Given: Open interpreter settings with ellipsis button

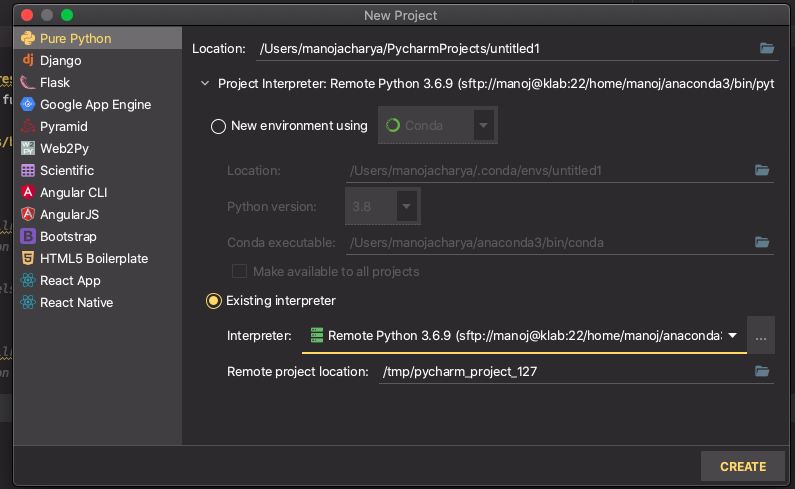Looking at the screenshot, I should point(761,335).
